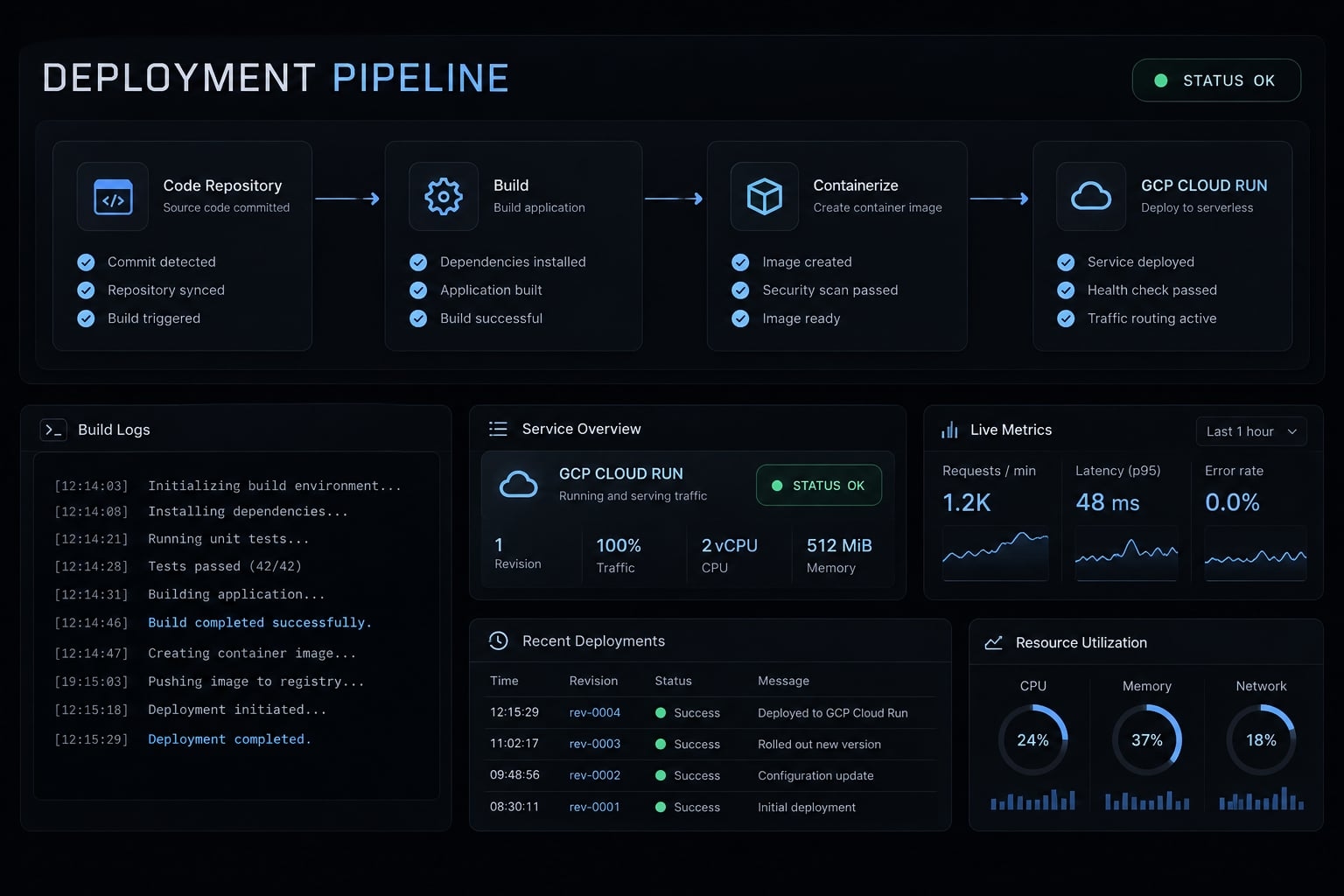Open revision rev-0002 link
This screenshot has height=896, width=1344.
(594, 775)
